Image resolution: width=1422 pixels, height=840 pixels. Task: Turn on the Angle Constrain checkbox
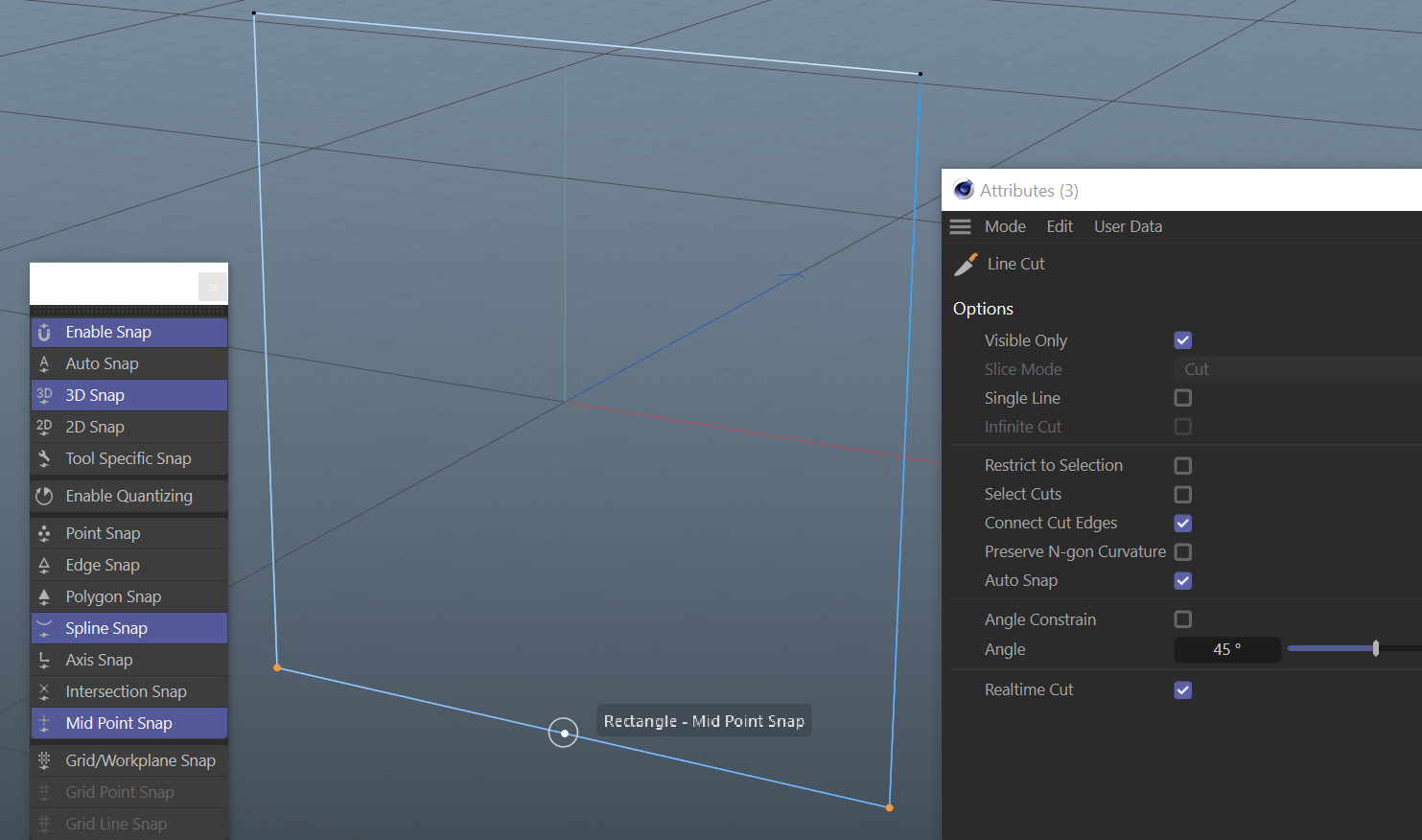coord(1182,619)
